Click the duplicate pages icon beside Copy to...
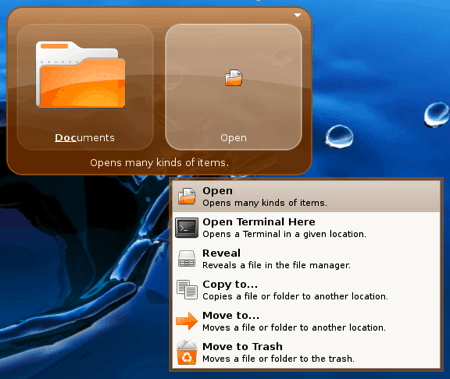 click(187, 290)
